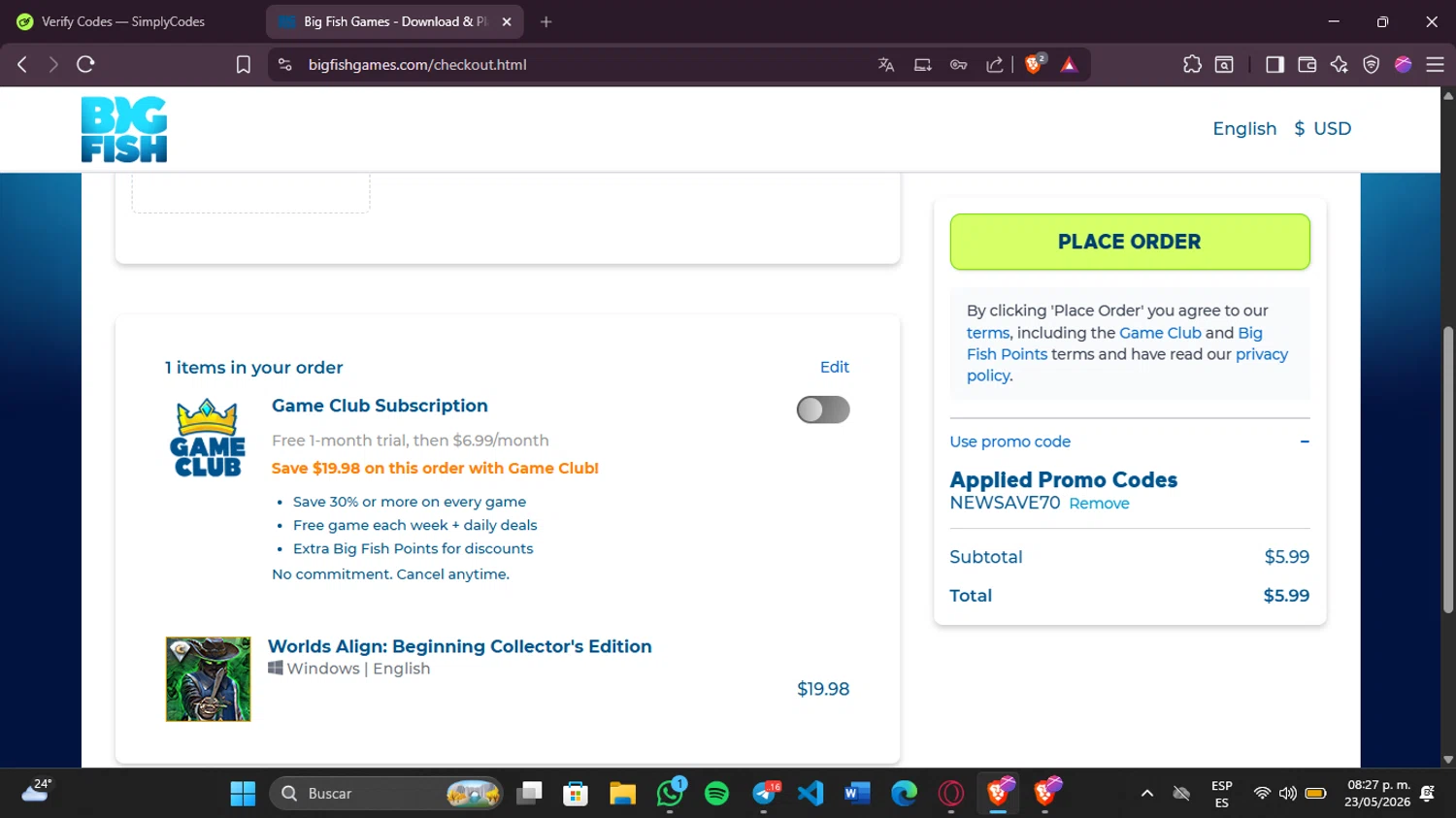The height and width of the screenshot is (818, 1456).
Task: Open the taskbar volume speaker icon
Action: tap(1288, 794)
